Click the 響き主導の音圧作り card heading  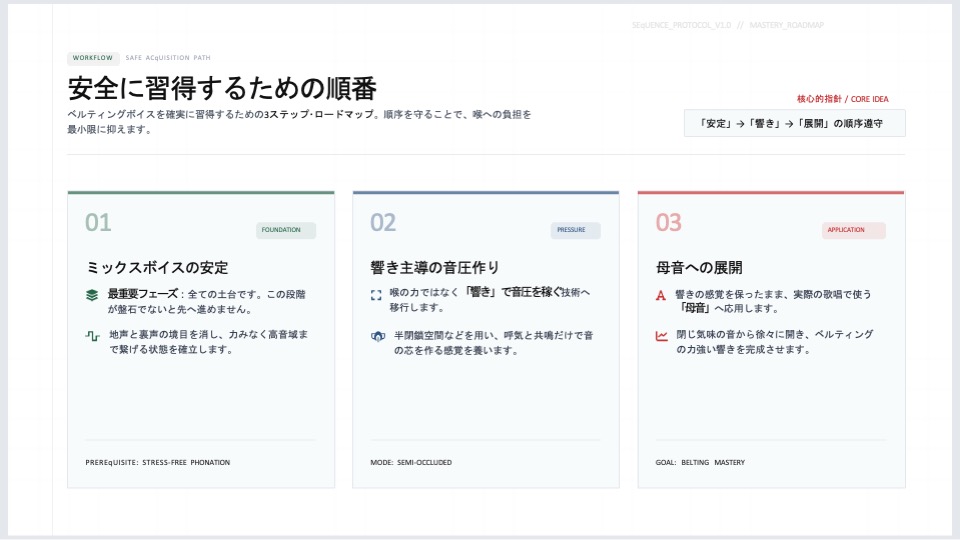coord(435,267)
